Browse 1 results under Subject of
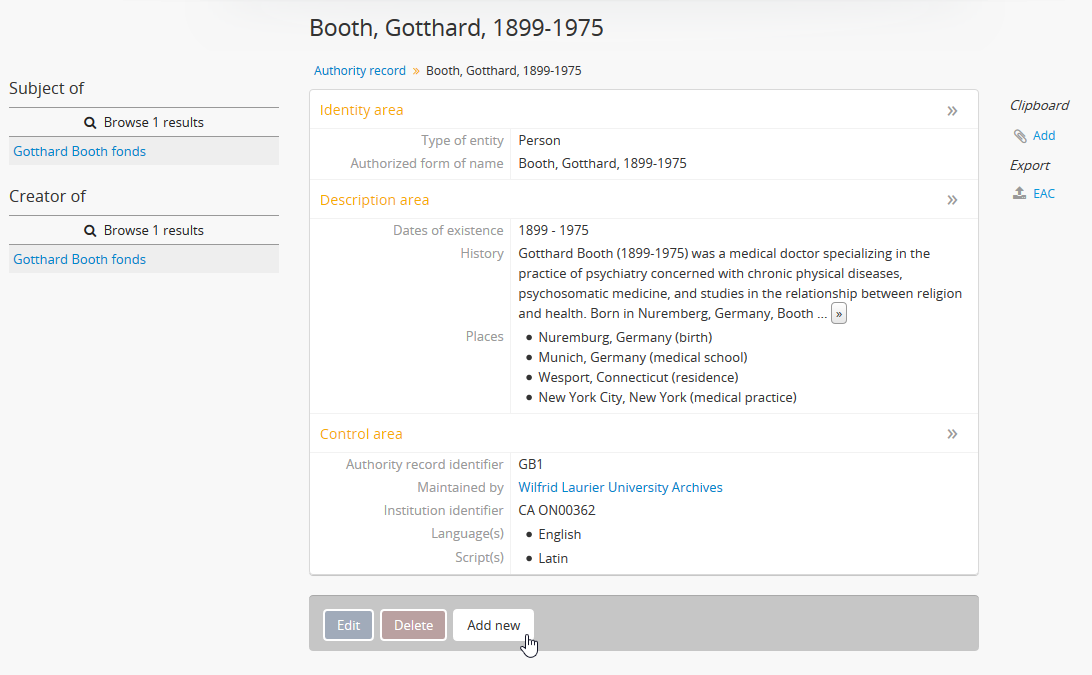This screenshot has height=675, width=1092. pyautogui.click(x=153, y=123)
